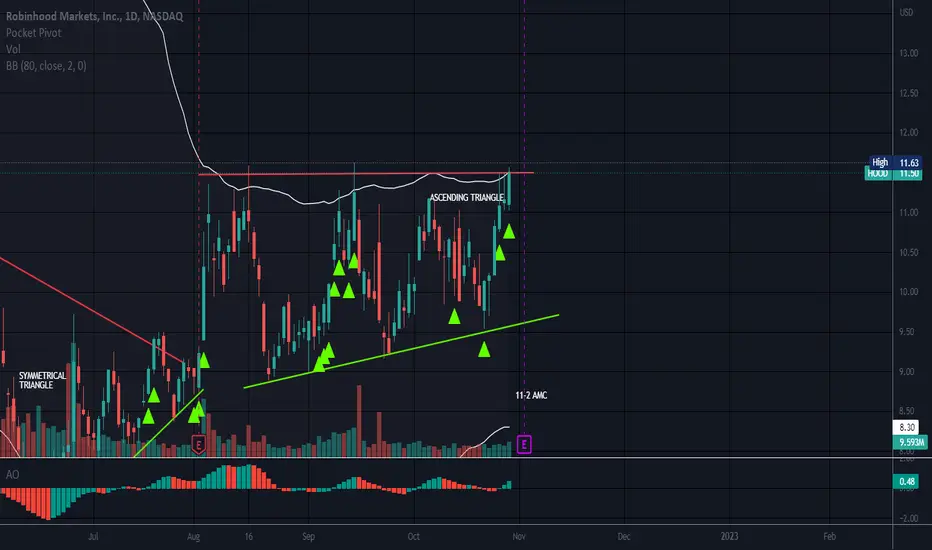Click the Dec label on time axis
The width and height of the screenshot is (932, 550).
point(624,536)
